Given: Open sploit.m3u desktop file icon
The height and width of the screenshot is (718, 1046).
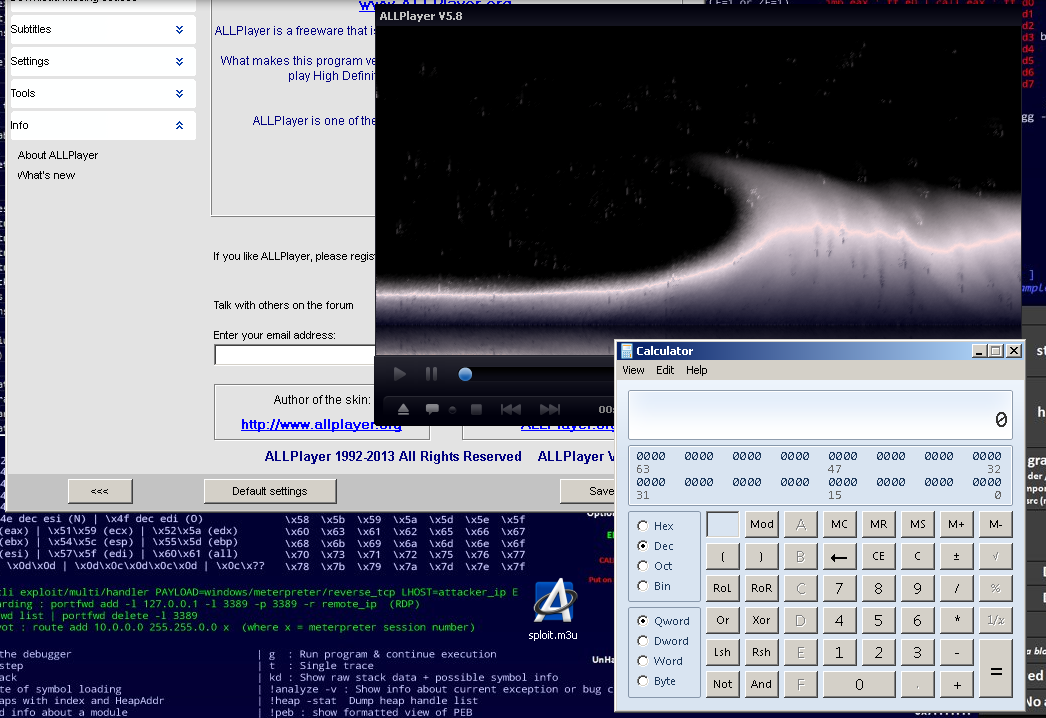Looking at the screenshot, I should pyautogui.click(x=554, y=610).
